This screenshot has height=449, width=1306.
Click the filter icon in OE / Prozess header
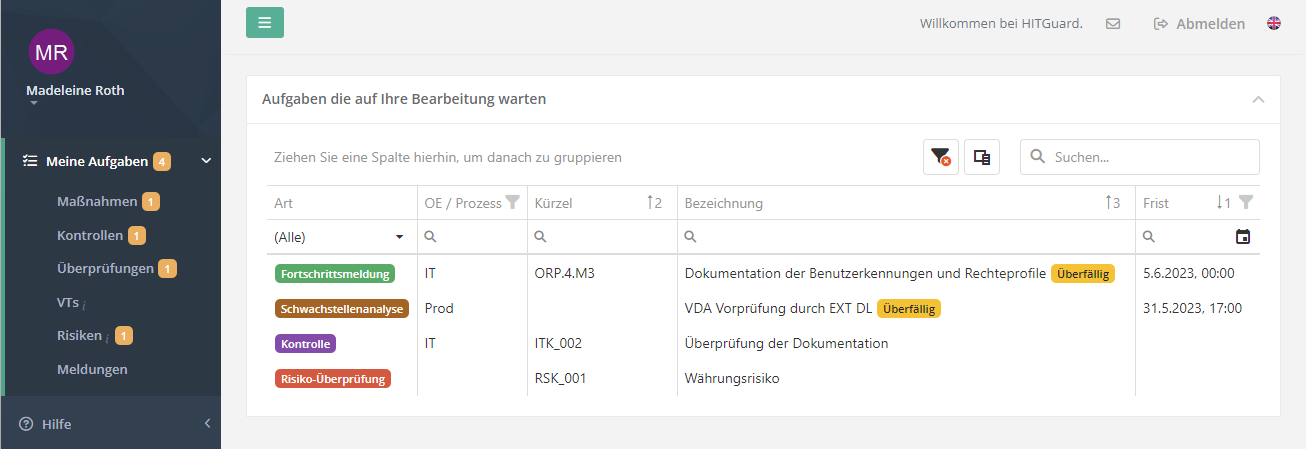[x=513, y=202]
